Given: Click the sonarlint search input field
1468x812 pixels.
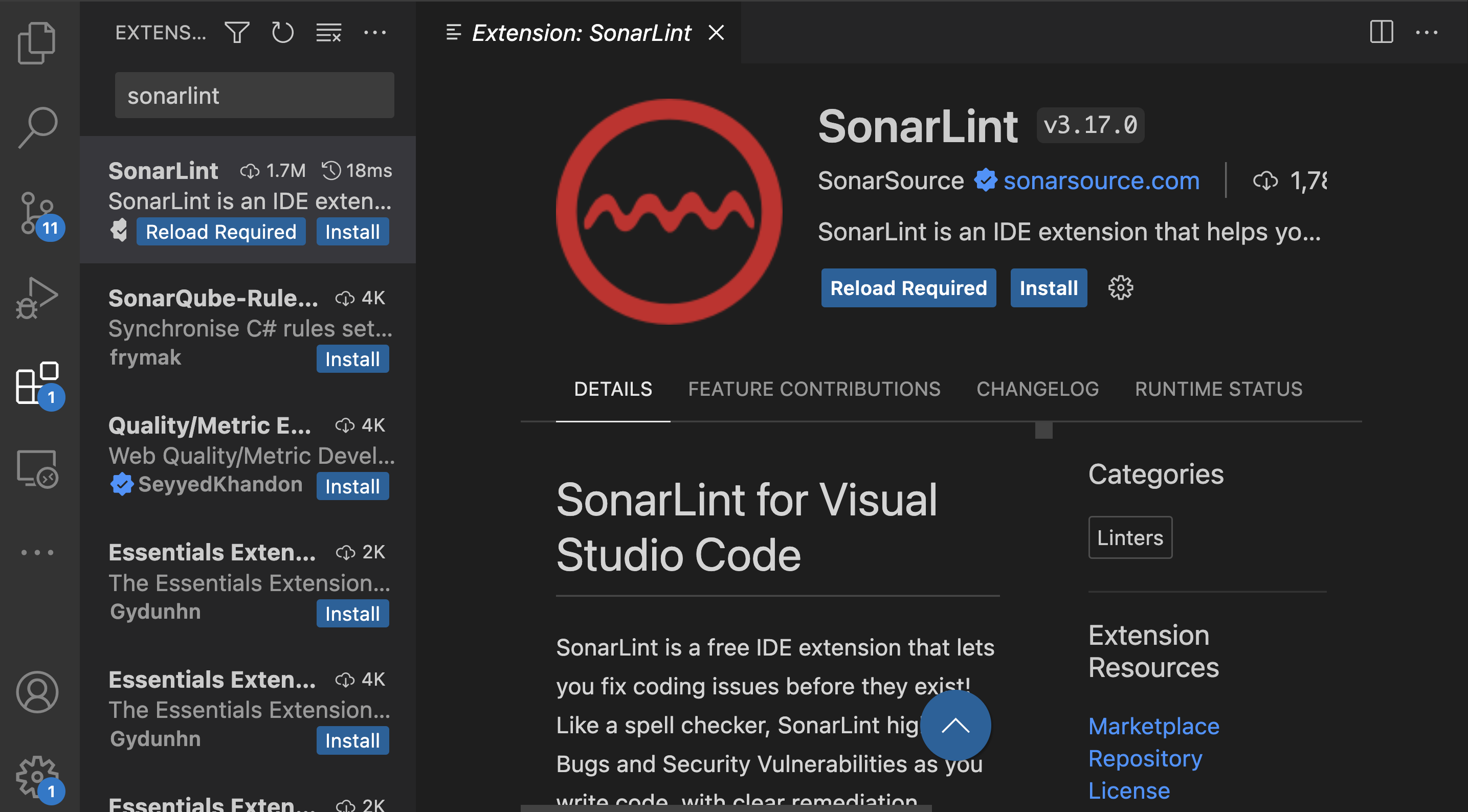Looking at the screenshot, I should [254, 95].
